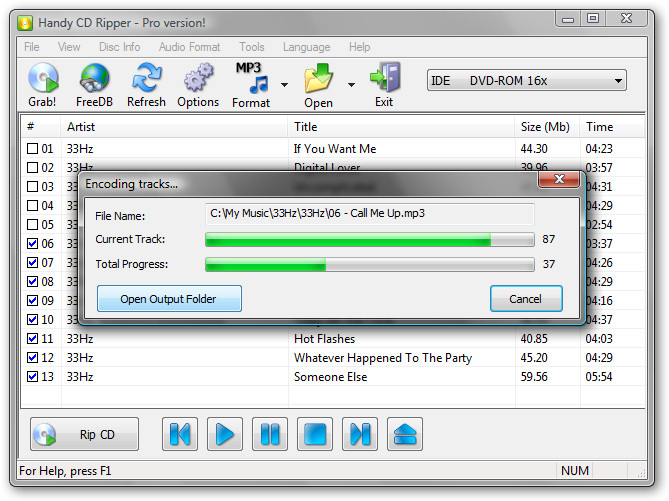Uncheck track 06 checkbox
669x501 pixels.
(x=32, y=243)
